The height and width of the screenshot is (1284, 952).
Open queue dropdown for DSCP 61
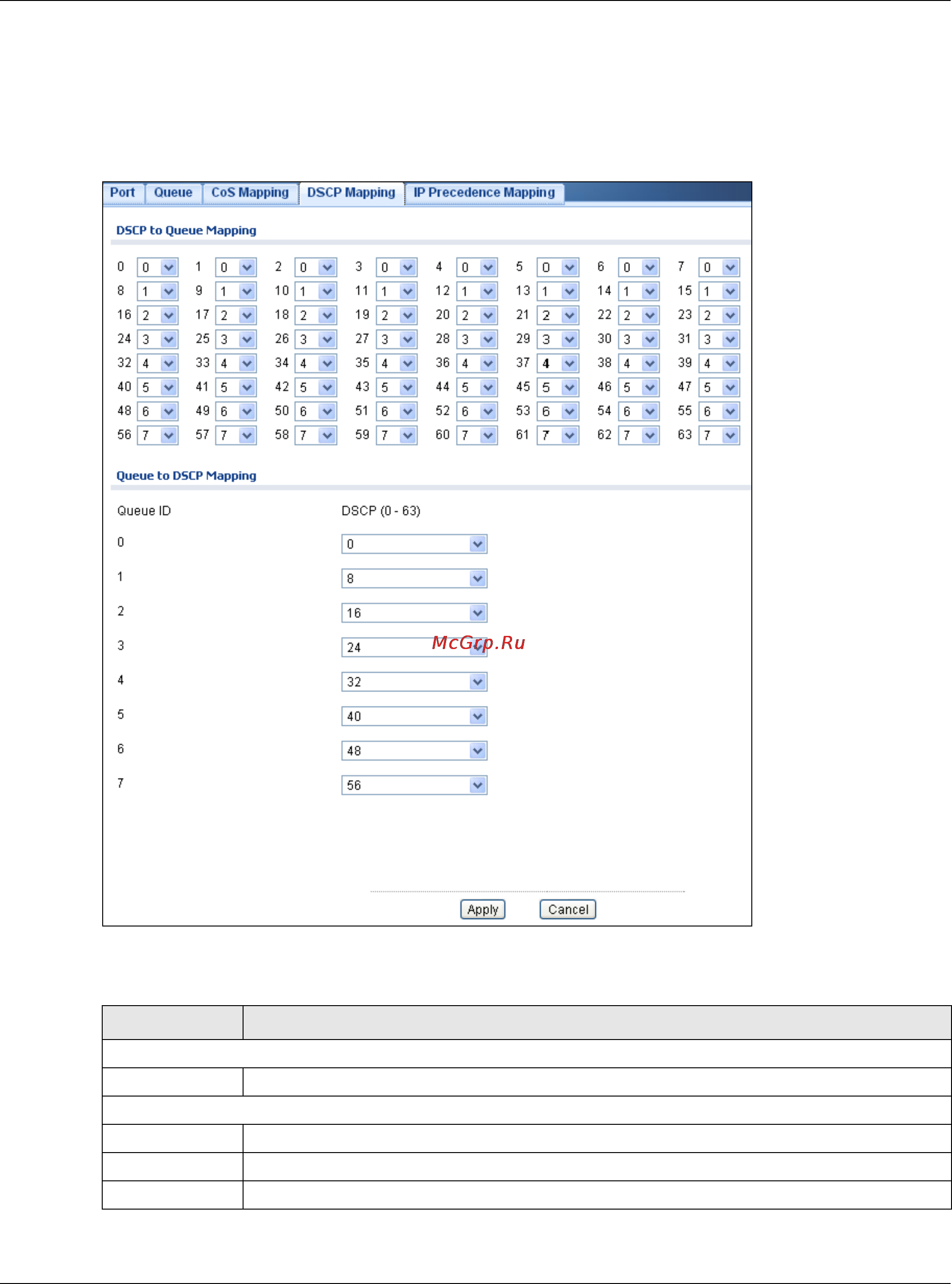(x=558, y=436)
